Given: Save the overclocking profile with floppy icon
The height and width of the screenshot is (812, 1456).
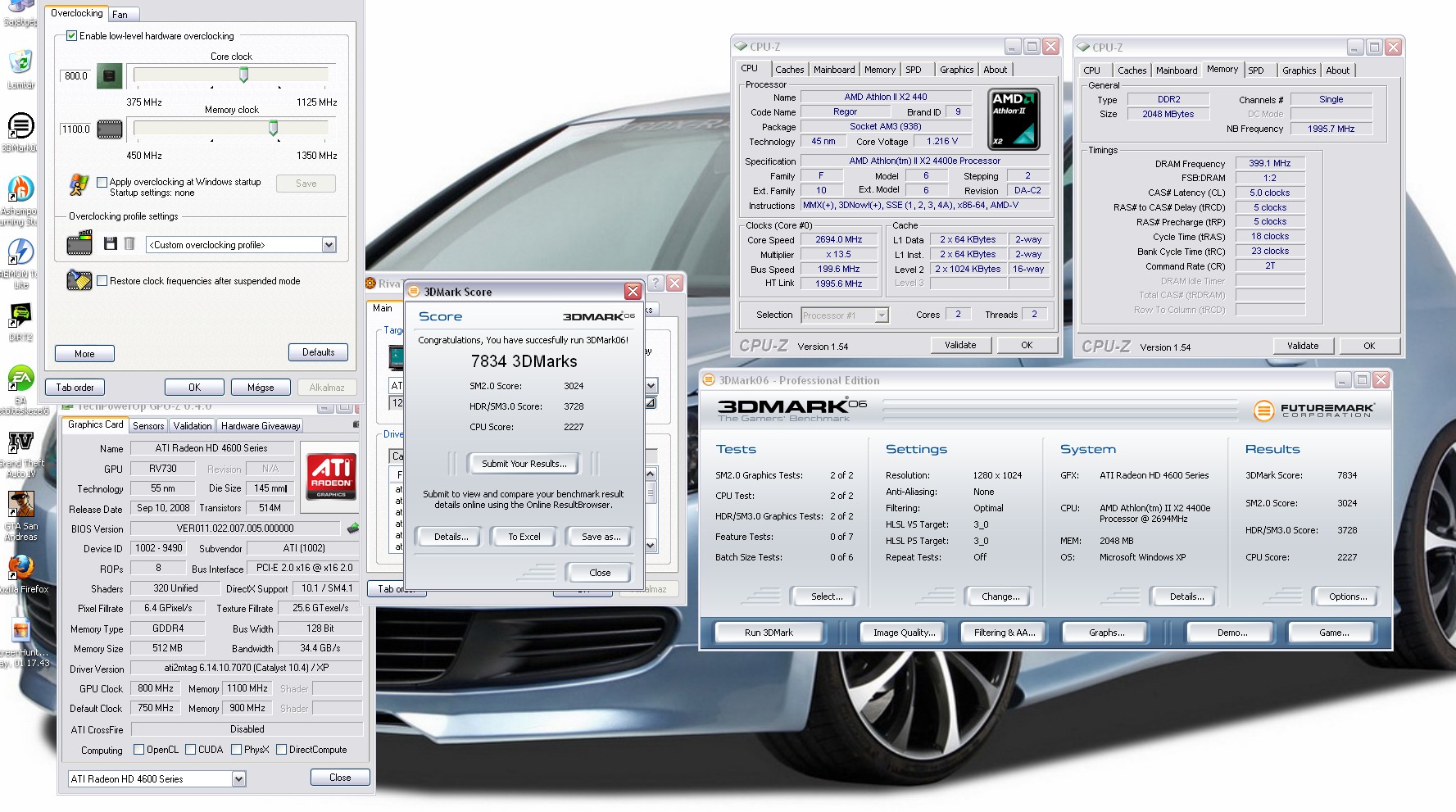Looking at the screenshot, I should pyautogui.click(x=111, y=243).
